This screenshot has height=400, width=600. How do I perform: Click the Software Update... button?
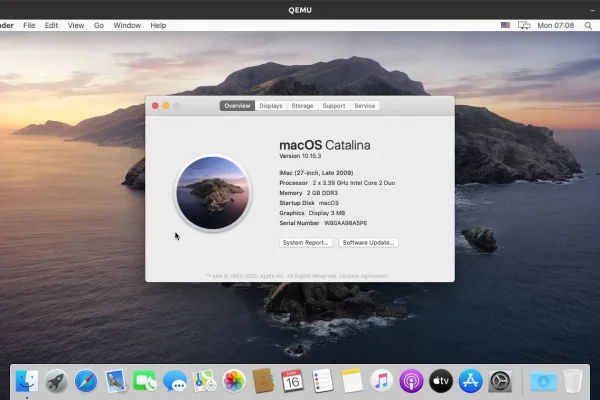click(368, 243)
